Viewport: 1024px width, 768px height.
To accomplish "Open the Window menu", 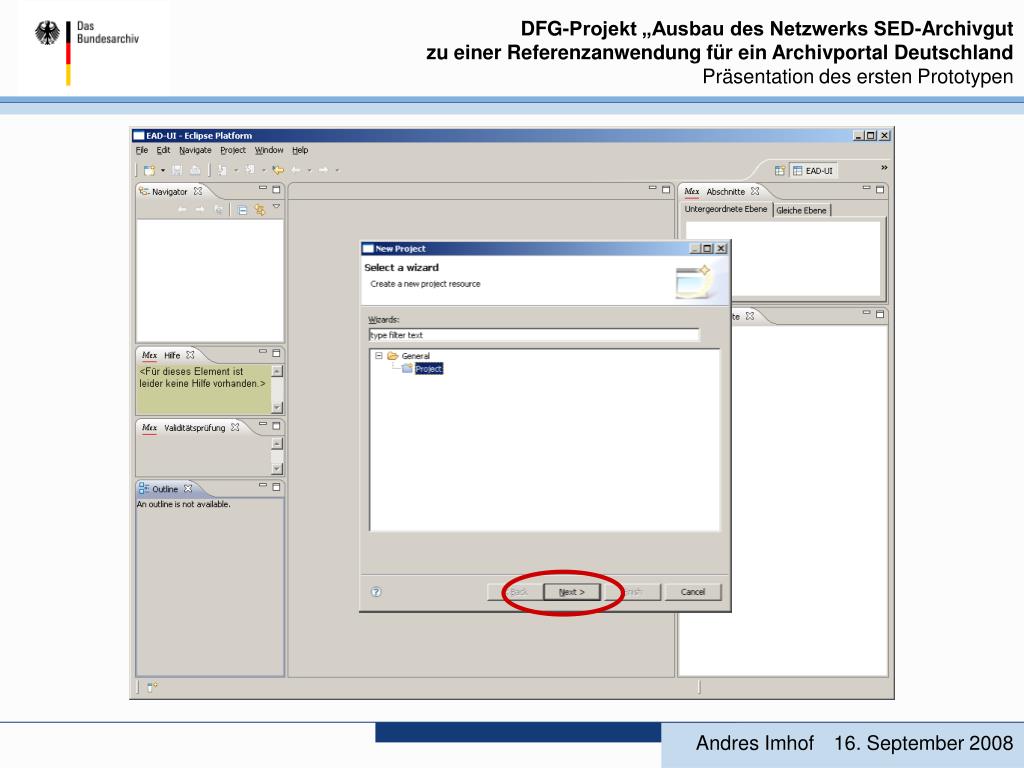I will pos(269,150).
